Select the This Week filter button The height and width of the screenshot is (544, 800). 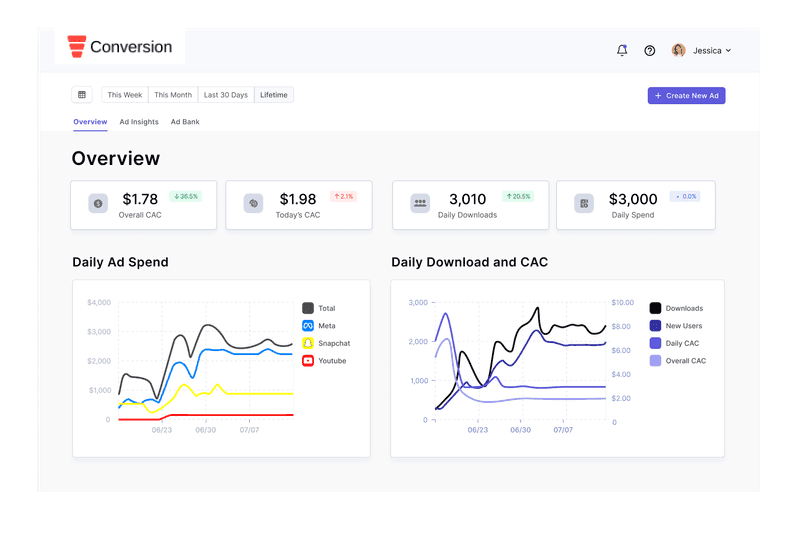point(124,95)
